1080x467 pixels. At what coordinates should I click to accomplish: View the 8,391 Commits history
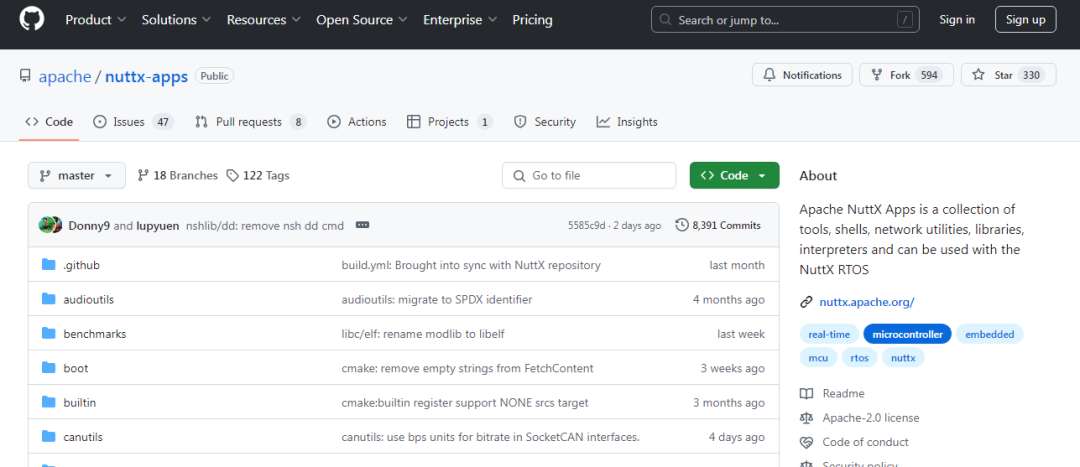(x=718, y=225)
